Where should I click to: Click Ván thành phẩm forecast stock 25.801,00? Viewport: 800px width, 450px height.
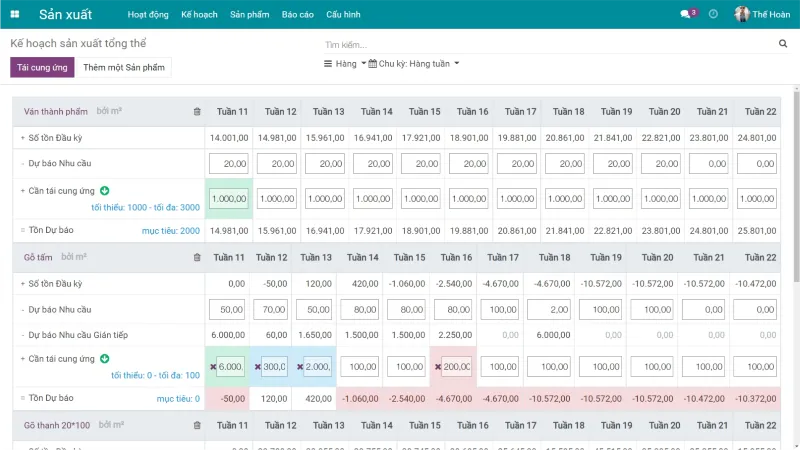click(x=757, y=231)
